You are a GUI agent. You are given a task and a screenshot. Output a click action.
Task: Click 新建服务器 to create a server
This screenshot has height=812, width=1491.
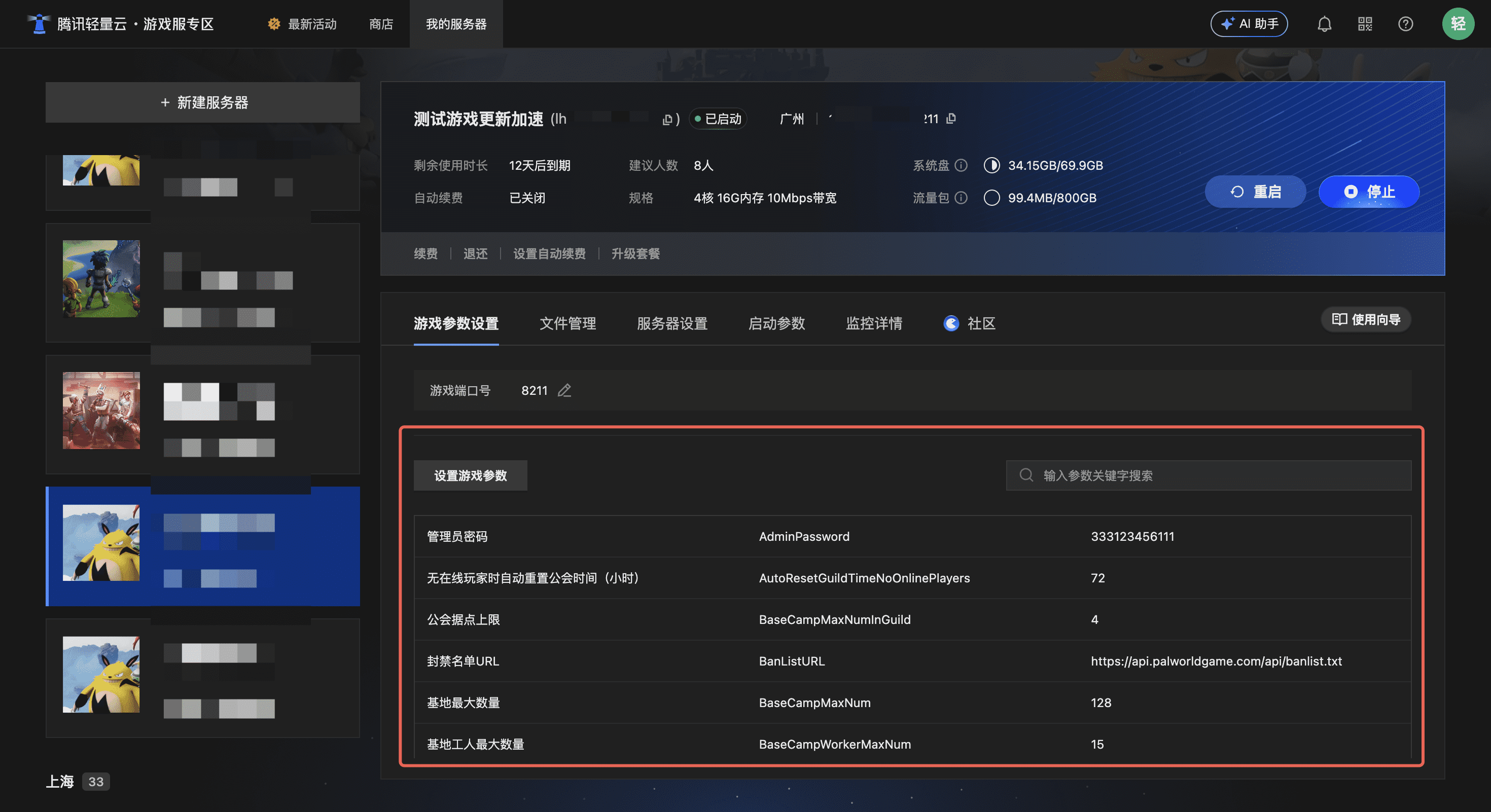point(202,102)
